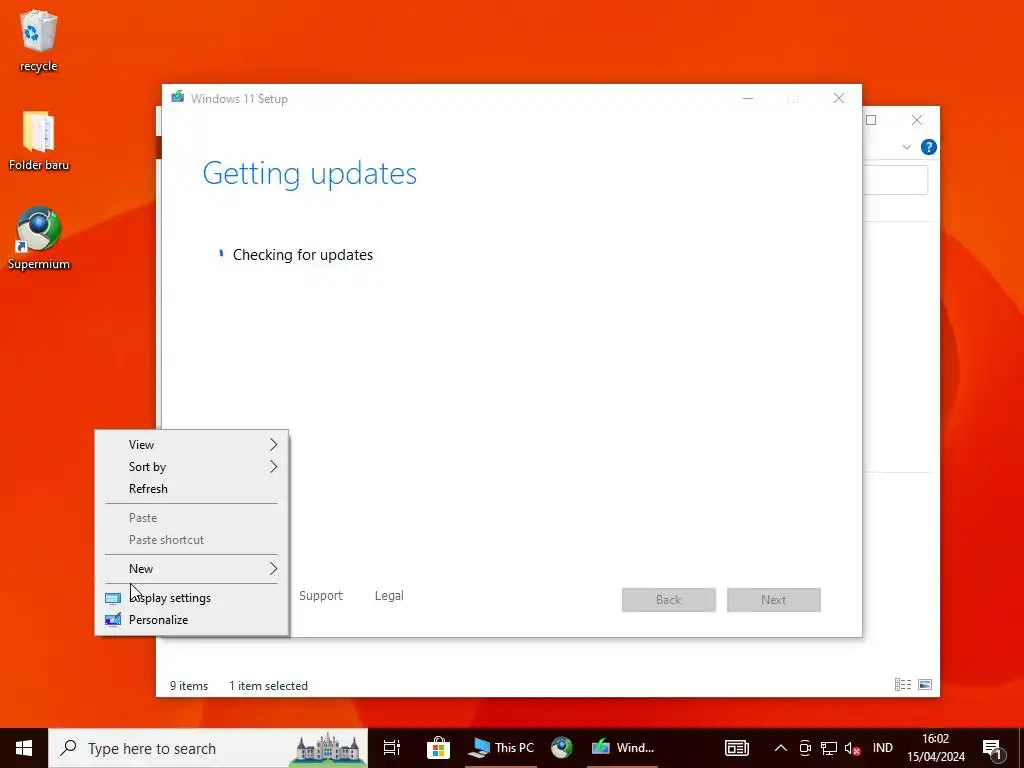Expand the ribbon chevron in Explorer window
The width and height of the screenshot is (1024, 768).
point(906,147)
